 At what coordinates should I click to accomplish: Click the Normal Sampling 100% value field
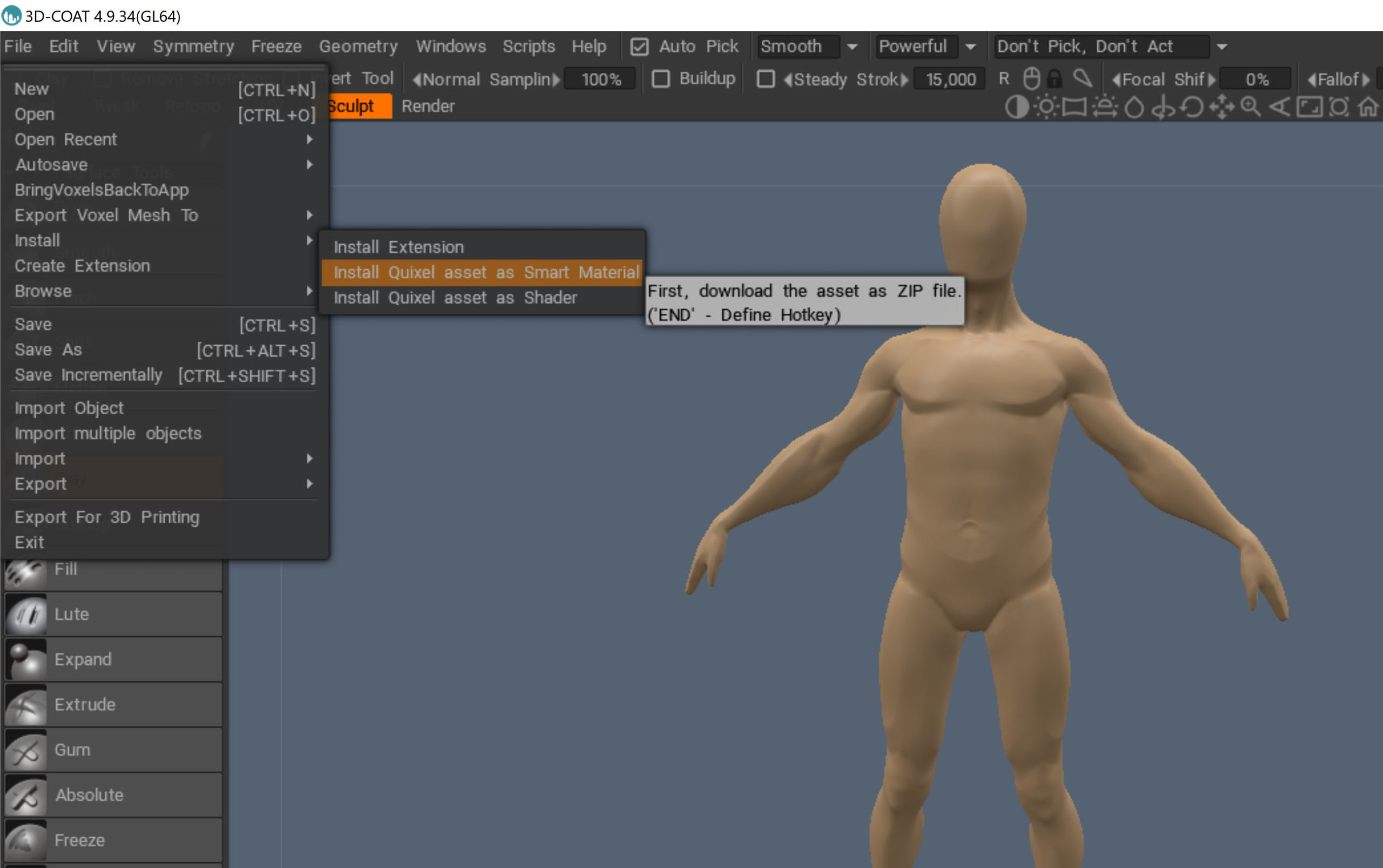click(601, 79)
